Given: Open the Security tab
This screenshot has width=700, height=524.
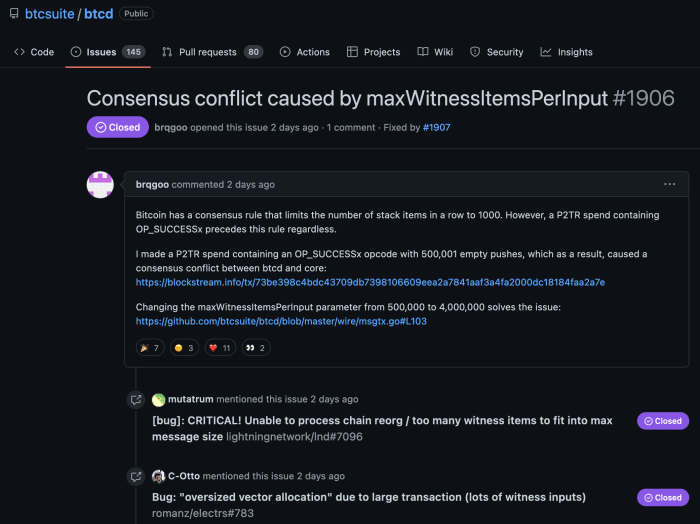Looking at the screenshot, I should click(x=496, y=52).
